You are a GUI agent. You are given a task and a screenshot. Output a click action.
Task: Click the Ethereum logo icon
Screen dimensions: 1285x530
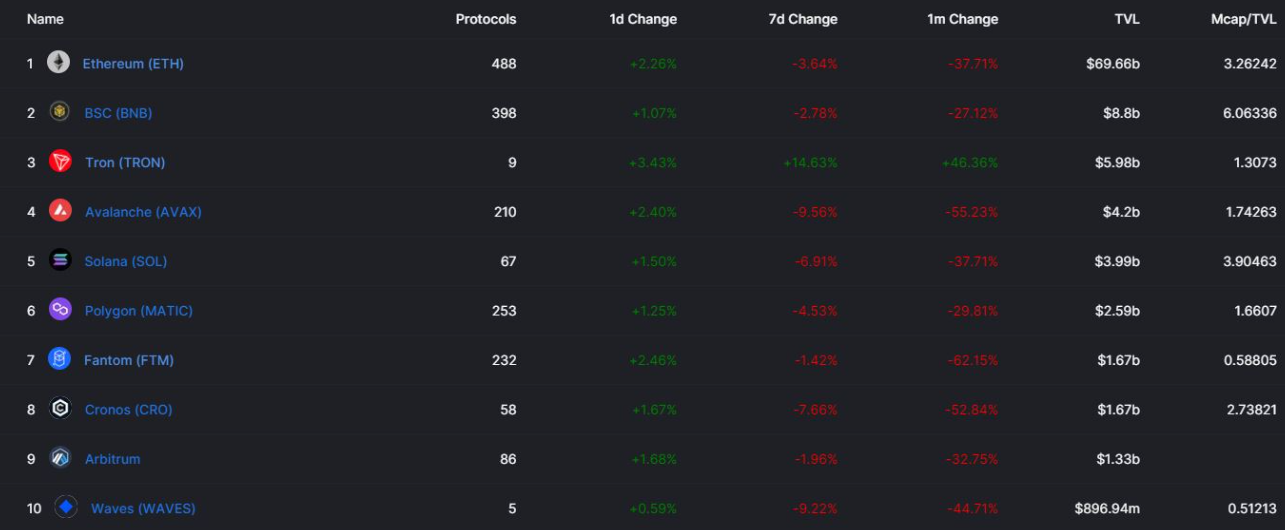58,63
